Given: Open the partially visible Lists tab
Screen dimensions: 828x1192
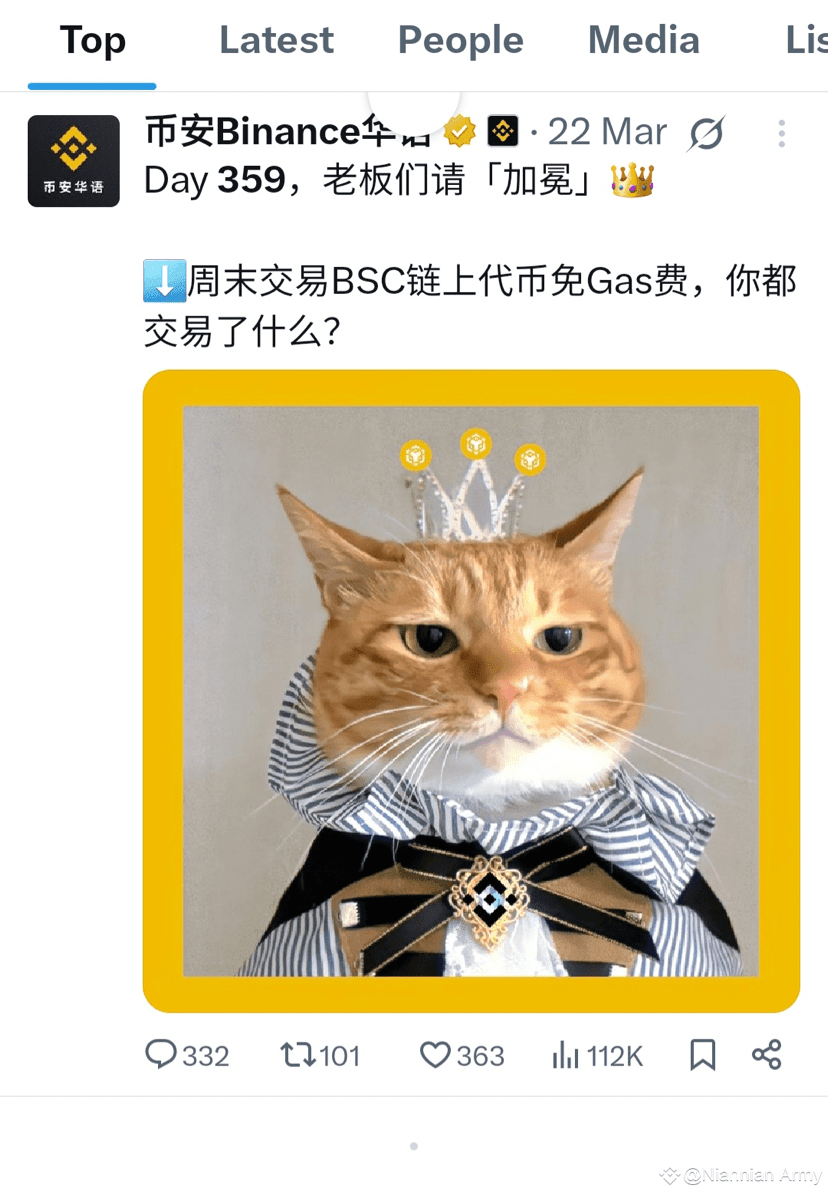Looking at the screenshot, I should pyautogui.click(x=806, y=40).
